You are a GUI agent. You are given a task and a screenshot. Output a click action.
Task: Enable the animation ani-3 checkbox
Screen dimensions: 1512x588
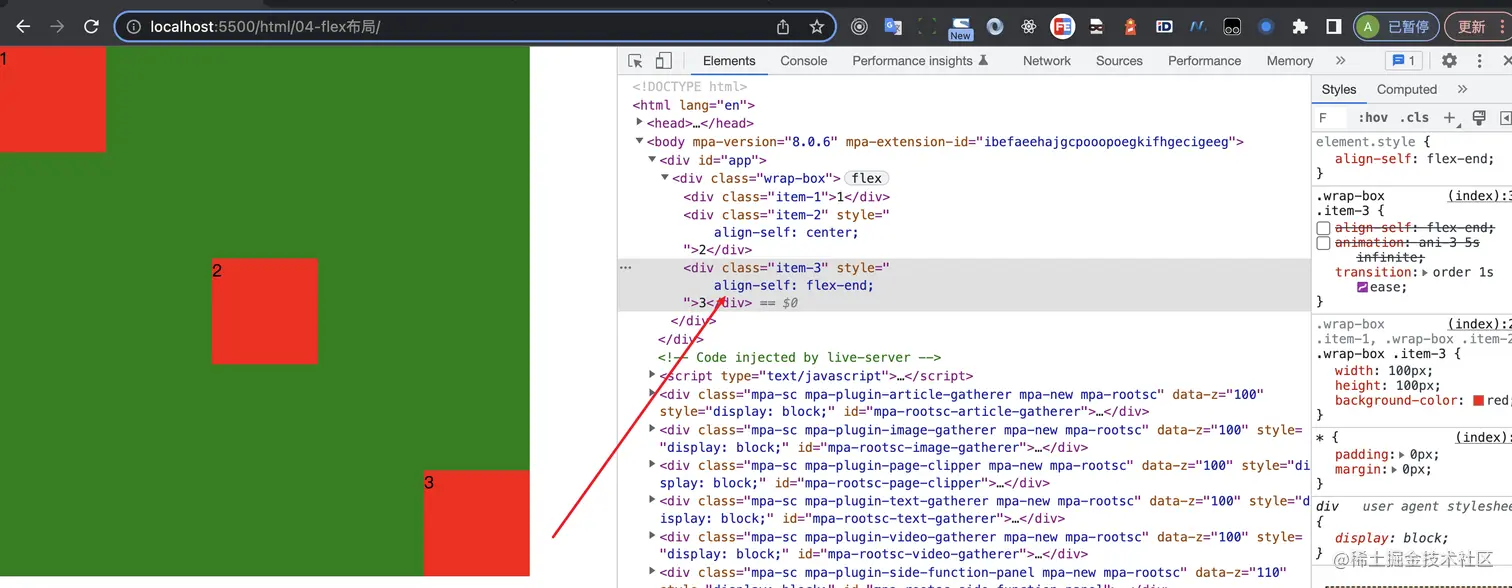click(x=1323, y=243)
